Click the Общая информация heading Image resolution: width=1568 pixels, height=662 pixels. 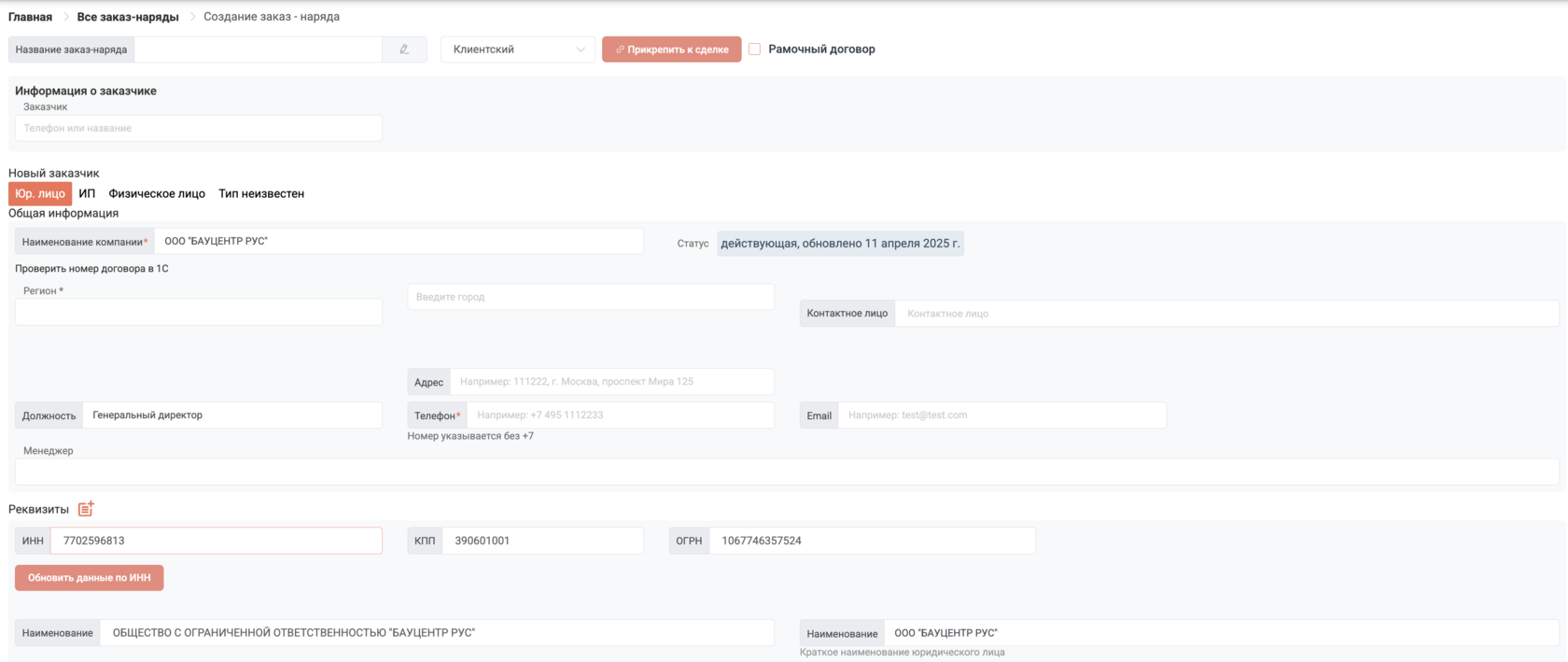pyautogui.click(x=63, y=213)
